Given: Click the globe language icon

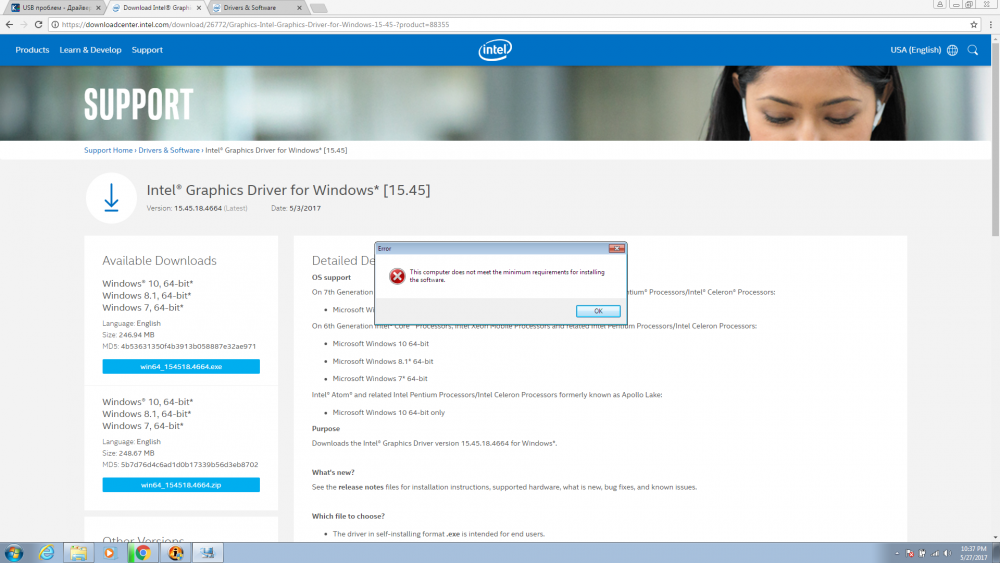Looking at the screenshot, I should coord(952,50).
